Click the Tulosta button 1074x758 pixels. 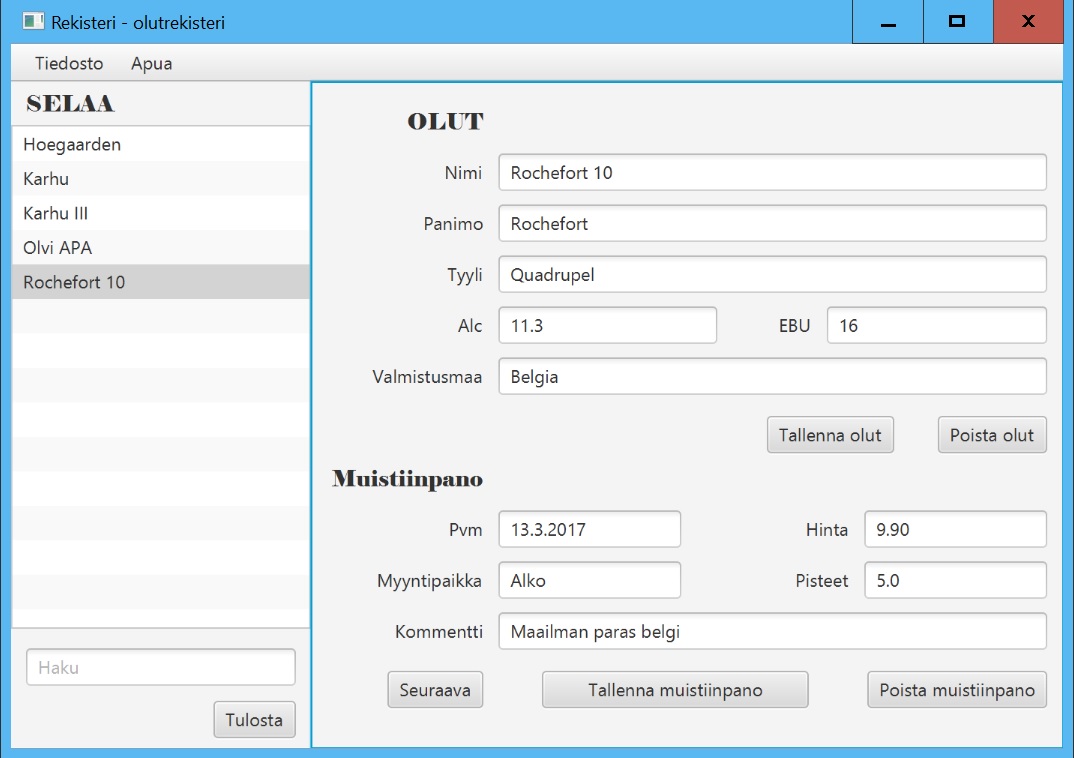click(x=254, y=720)
